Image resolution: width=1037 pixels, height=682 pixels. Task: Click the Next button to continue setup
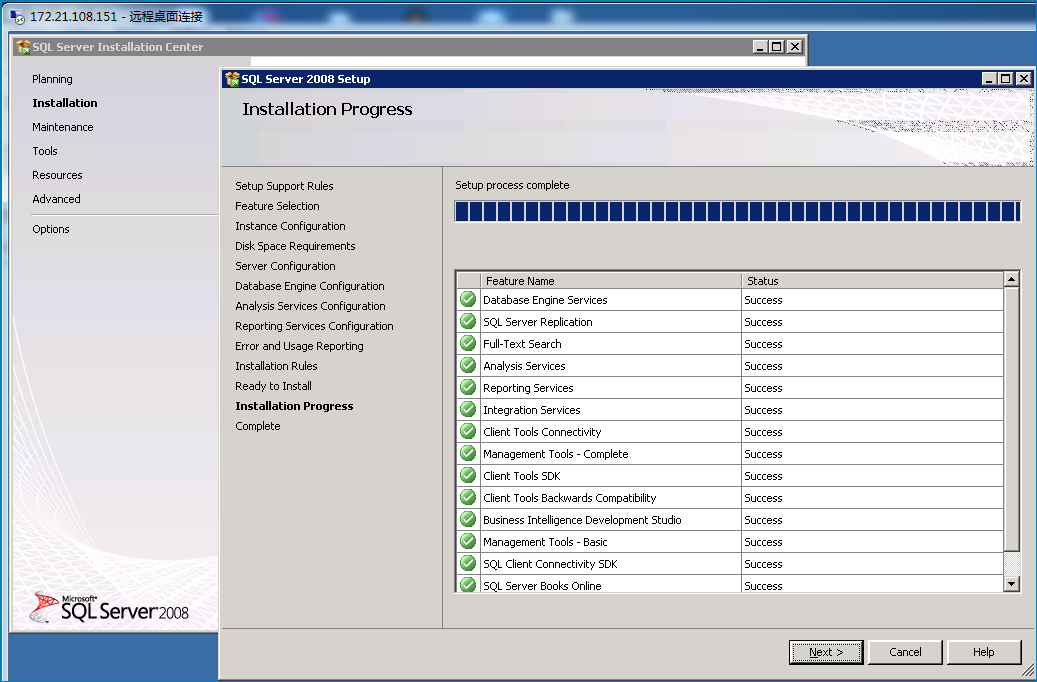[x=826, y=652]
